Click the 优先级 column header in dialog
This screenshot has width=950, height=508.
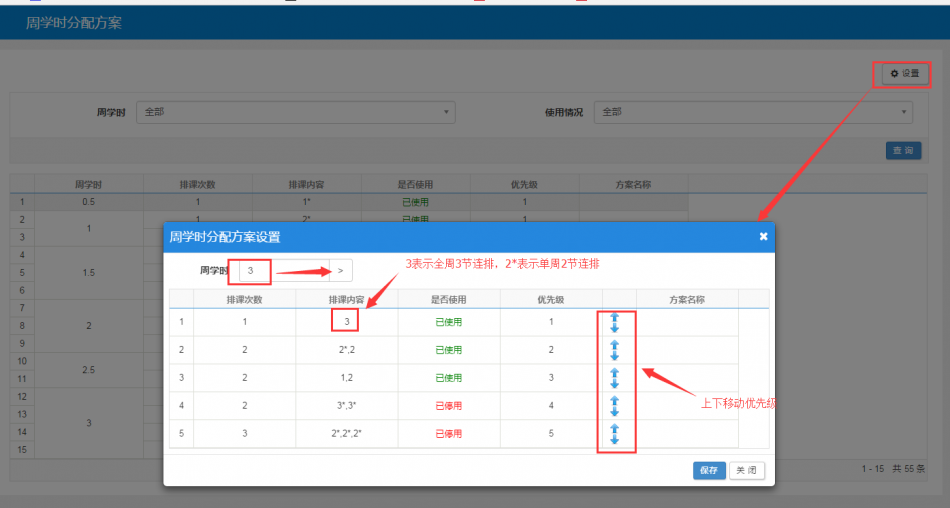[x=550, y=299]
